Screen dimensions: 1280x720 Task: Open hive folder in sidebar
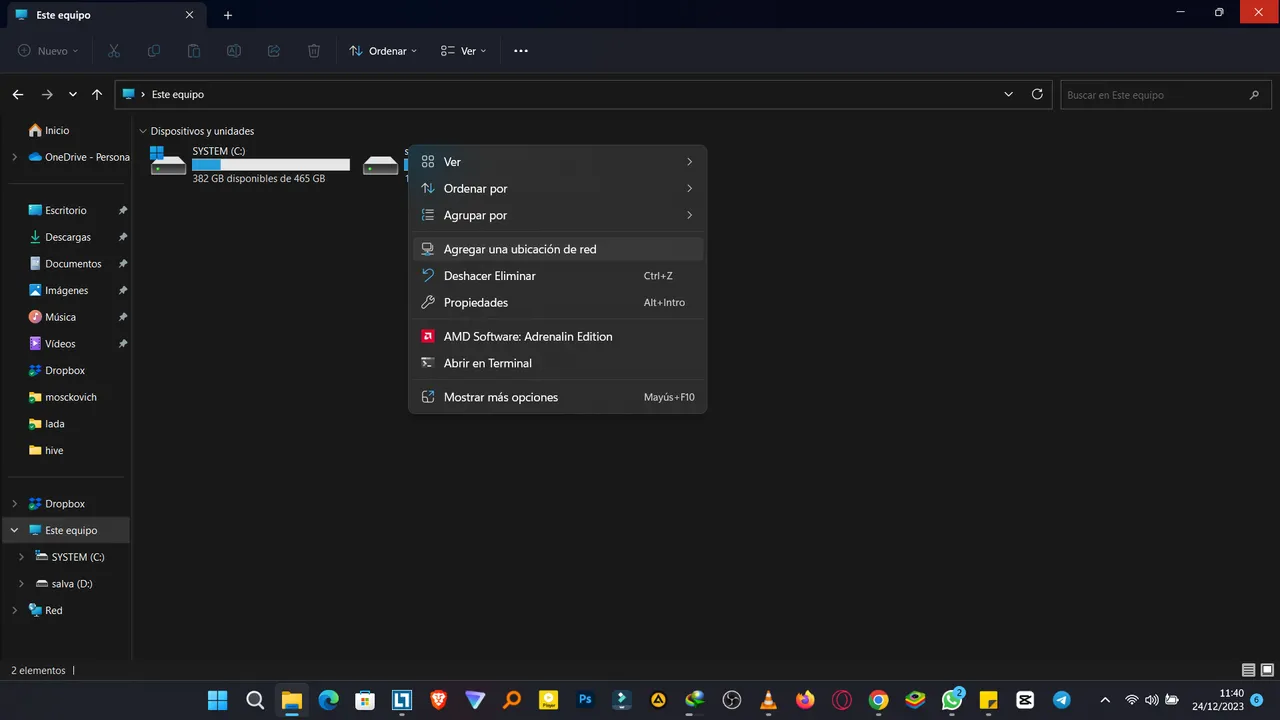[x=54, y=450]
